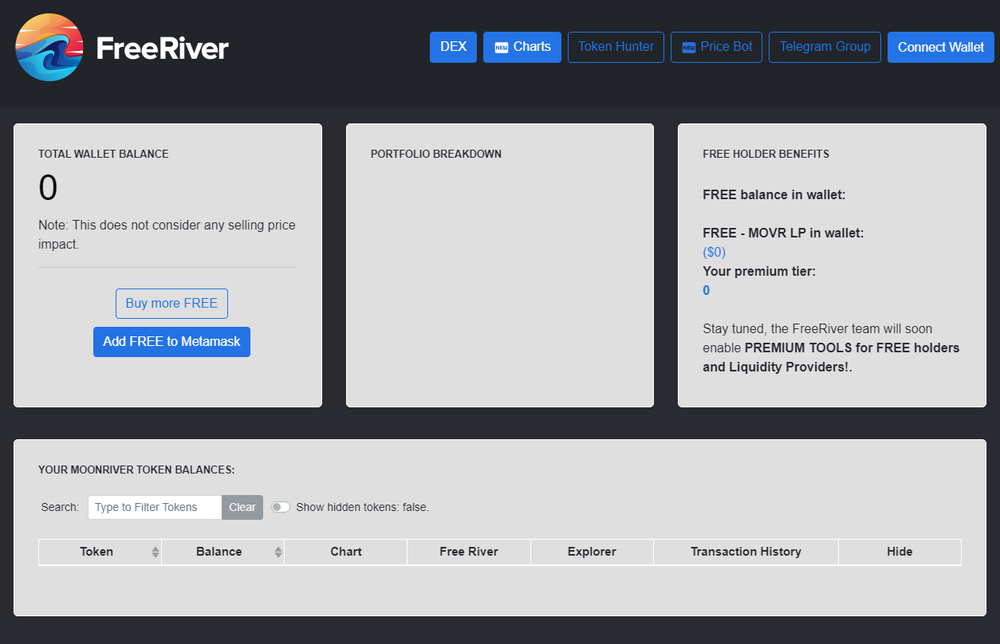Click YOUR MOONRIVER TOKEN BALANCES heading
Viewport: 1000px width, 644px height.
pyautogui.click(x=136, y=470)
